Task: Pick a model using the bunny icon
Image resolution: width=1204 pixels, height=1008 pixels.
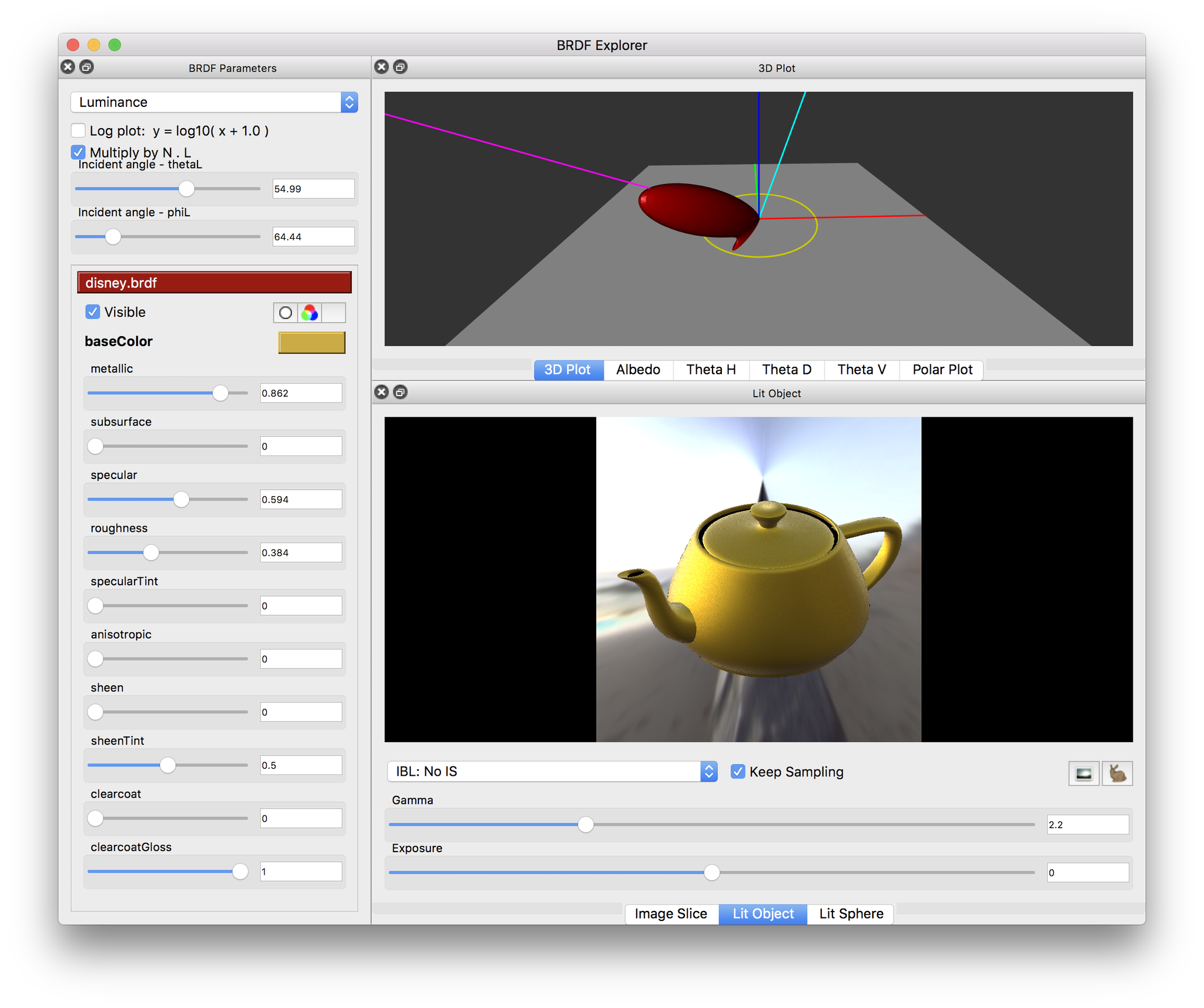Action: coord(1118,773)
